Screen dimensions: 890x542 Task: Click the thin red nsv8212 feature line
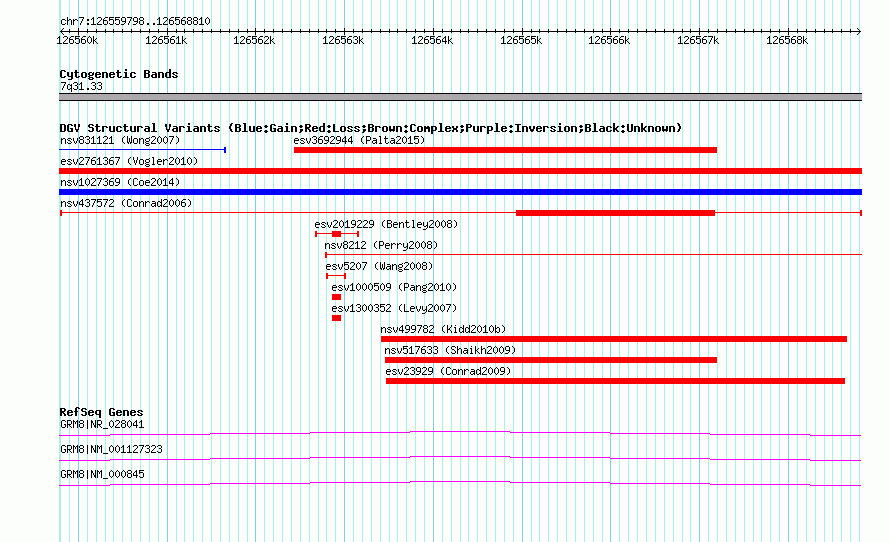tap(593, 255)
